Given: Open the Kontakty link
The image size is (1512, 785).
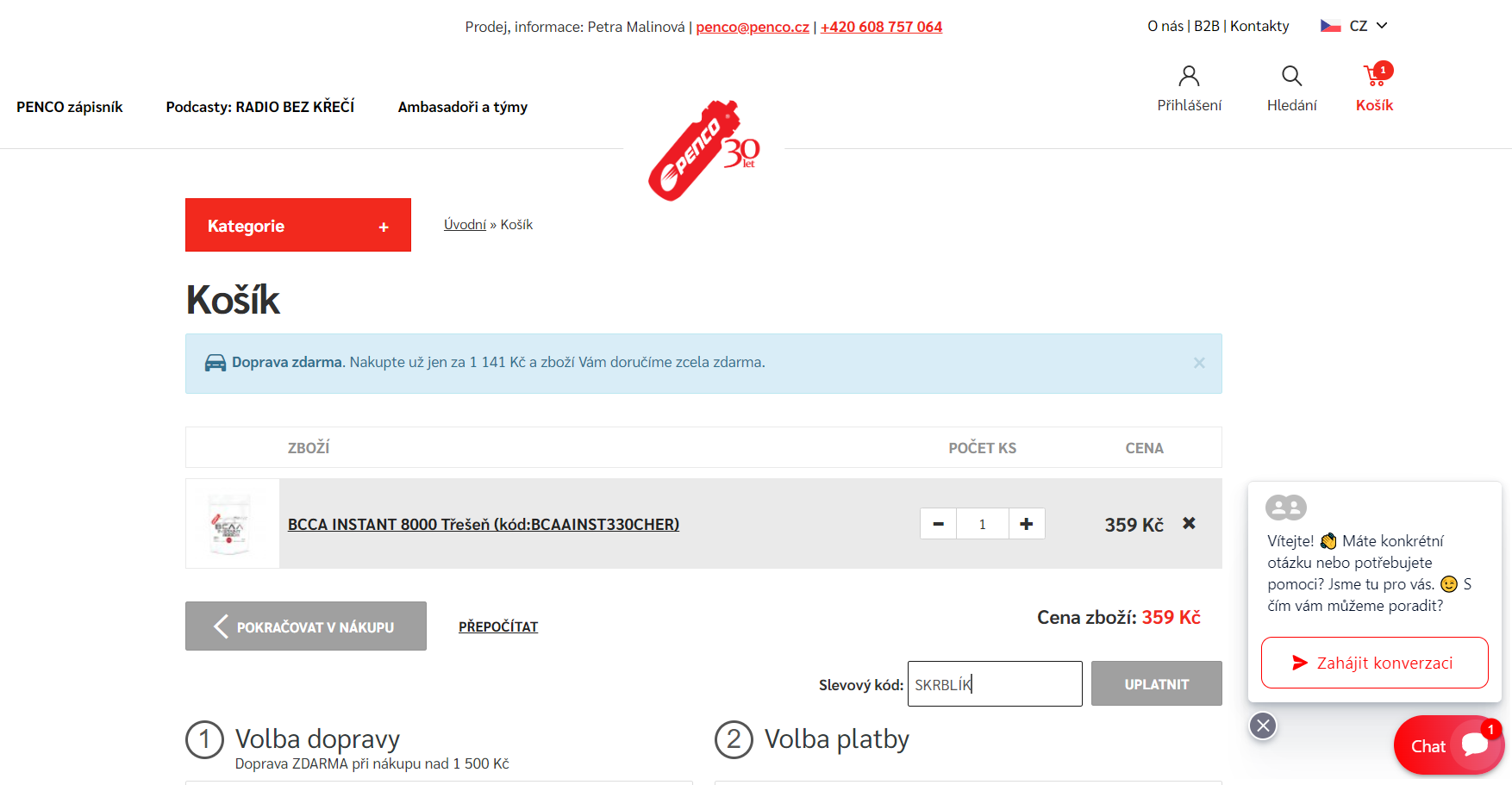Looking at the screenshot, I should click(x=1259, y=26).
